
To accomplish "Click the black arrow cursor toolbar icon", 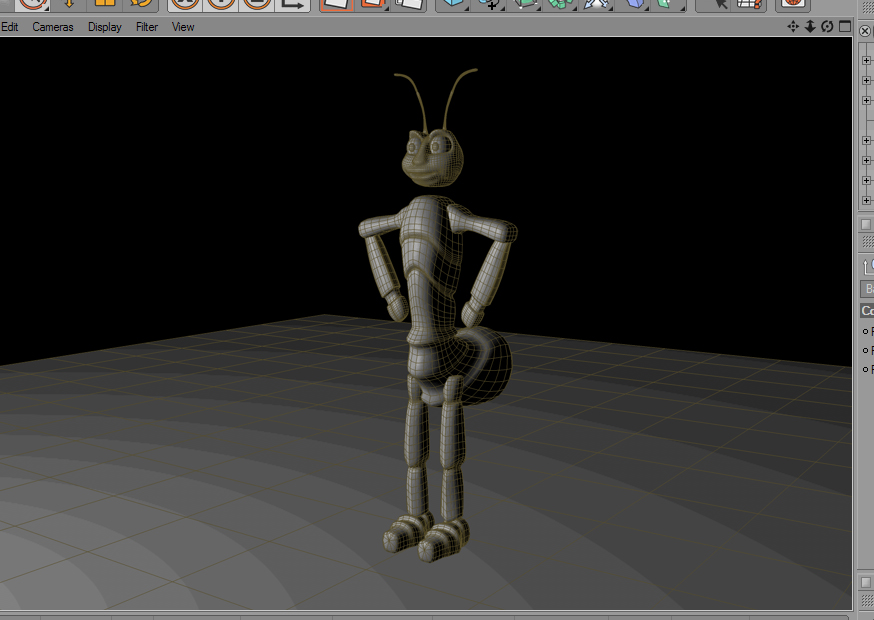I will coord(720,4).
